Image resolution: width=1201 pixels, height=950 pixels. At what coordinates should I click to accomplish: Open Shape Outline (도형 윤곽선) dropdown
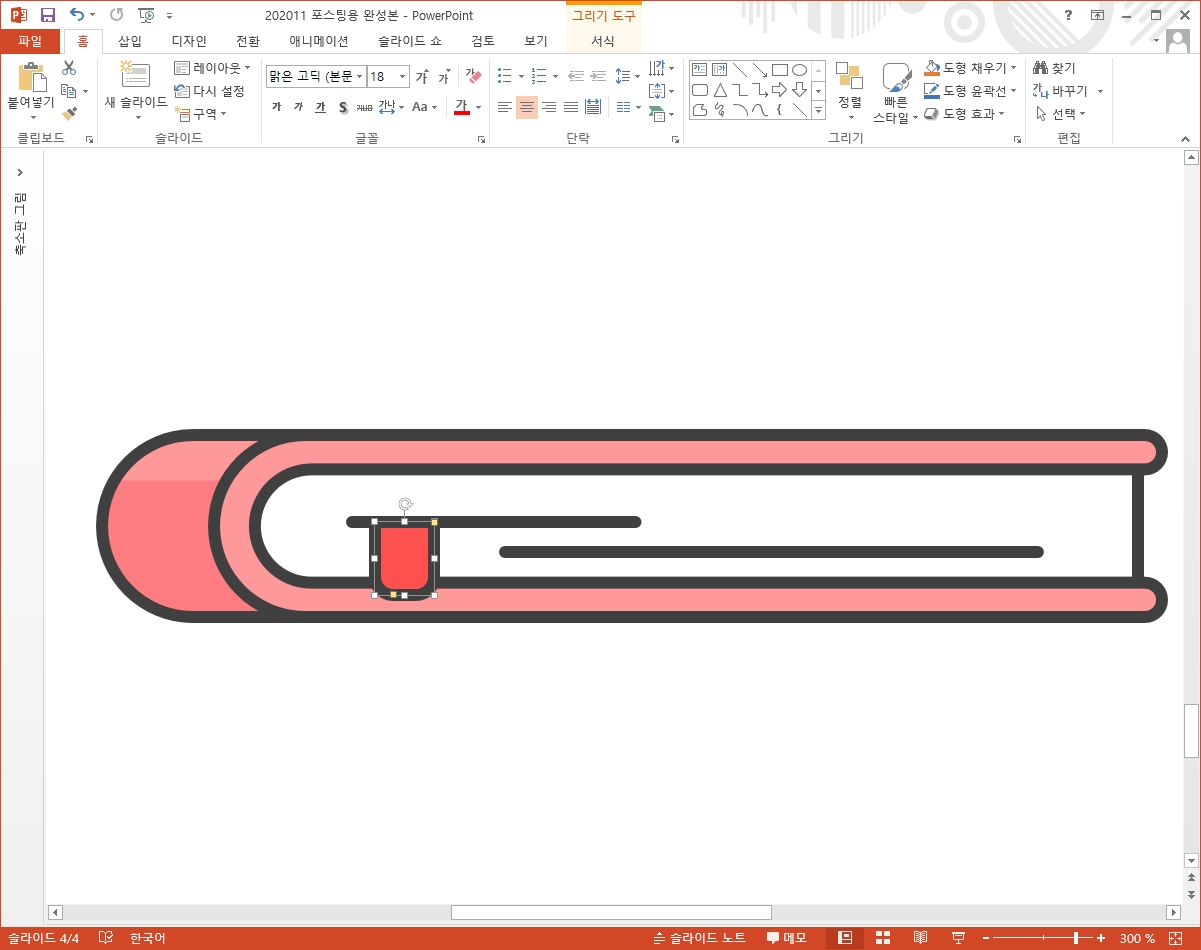click(x=970, y=91)
